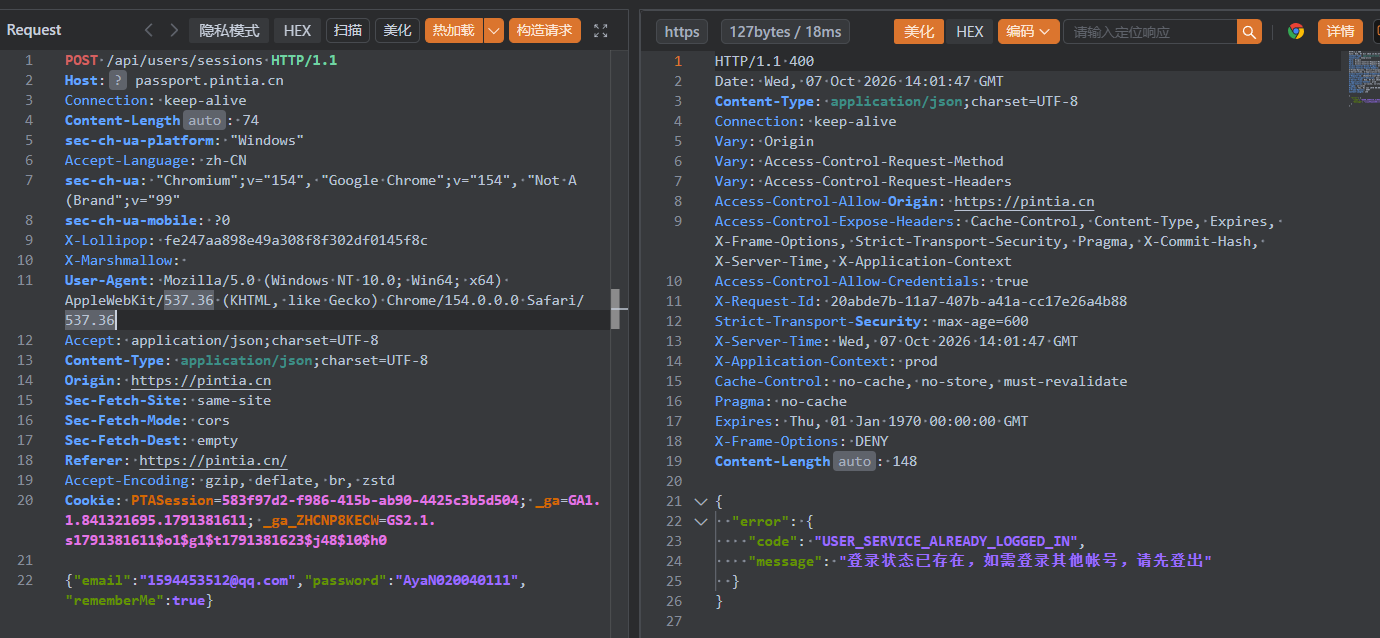This screenshot has height=638, width=1380.
Task: Click the HTTP/1.1 400 status line
Action: pyautogui.click(x=765, y=61)
